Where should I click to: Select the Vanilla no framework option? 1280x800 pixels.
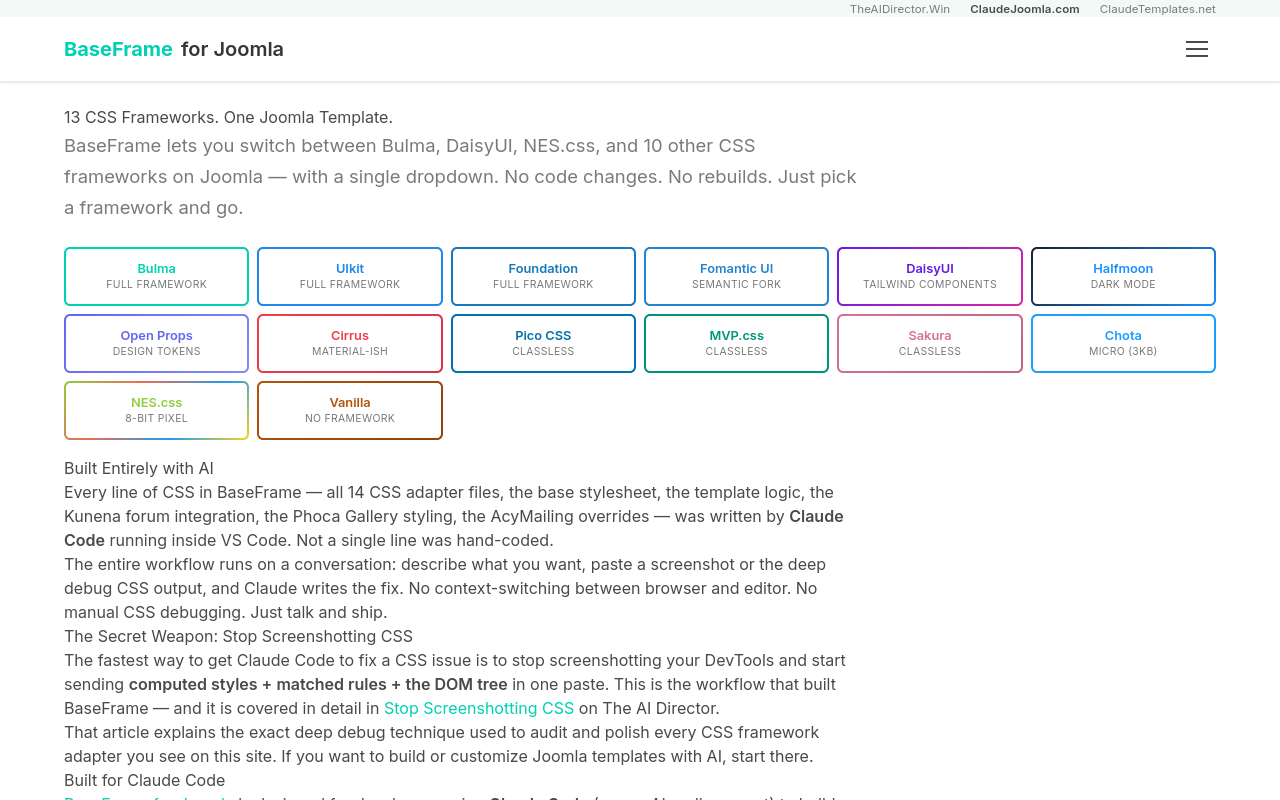coord(350,410)
